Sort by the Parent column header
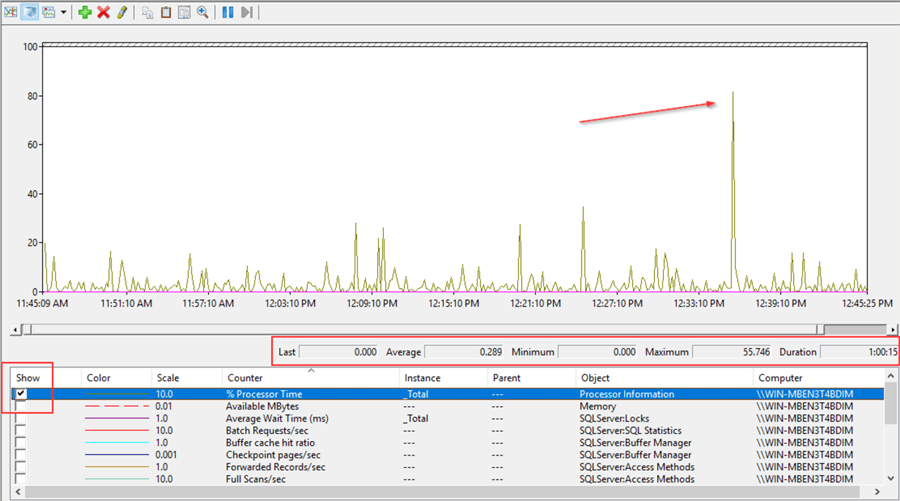 (x=532, y=378)
